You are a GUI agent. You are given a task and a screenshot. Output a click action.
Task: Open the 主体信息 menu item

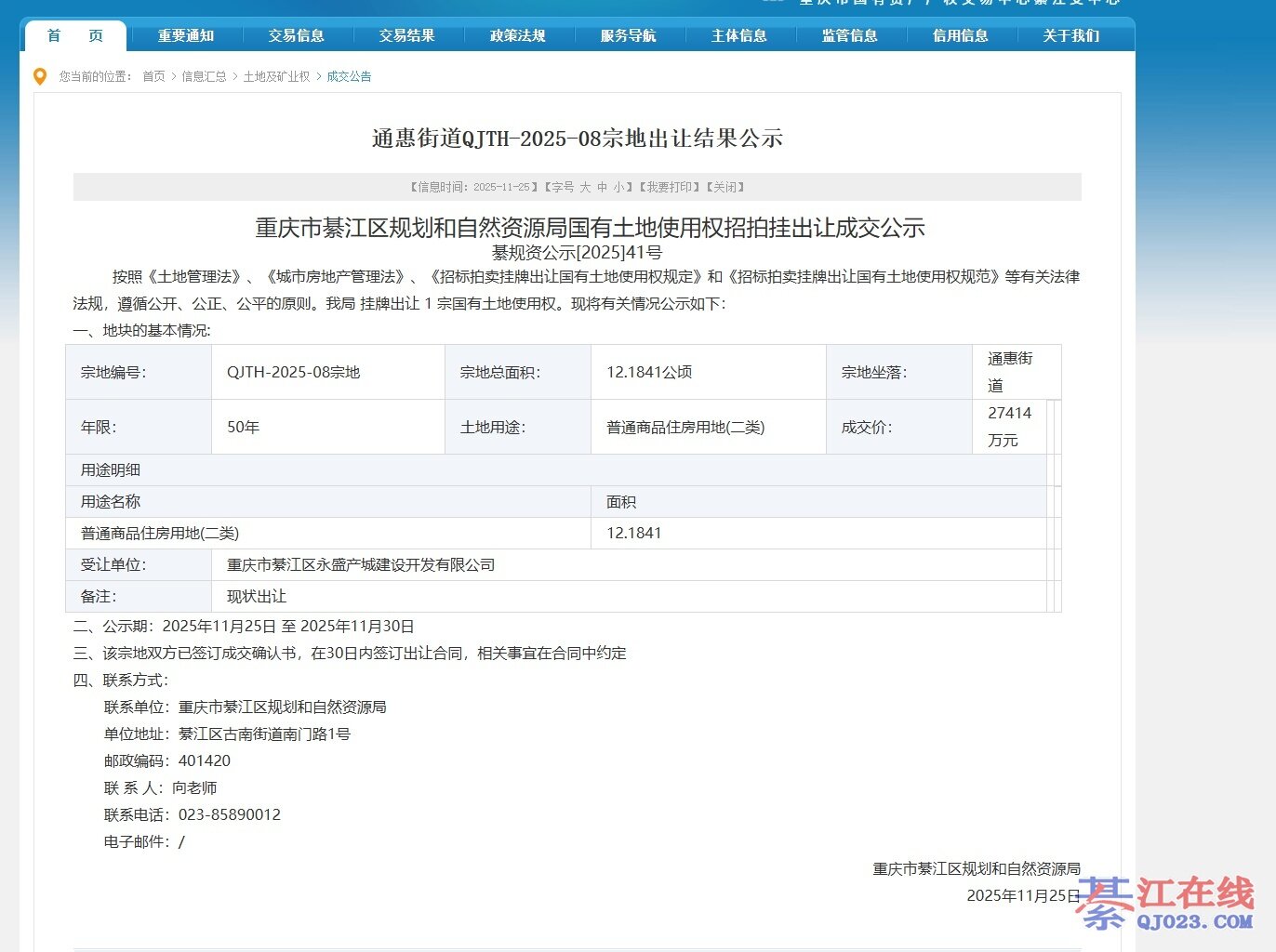(739, 35)
